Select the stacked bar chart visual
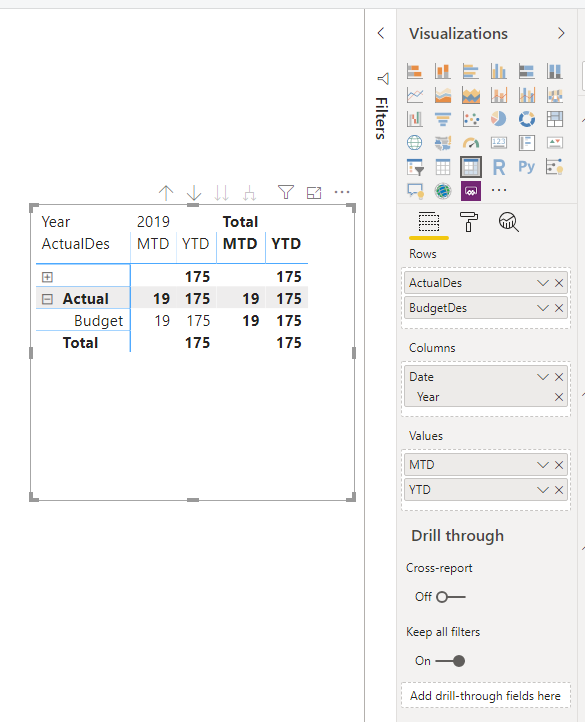Viewport: 585px width, 722px height. coord(415,71)
